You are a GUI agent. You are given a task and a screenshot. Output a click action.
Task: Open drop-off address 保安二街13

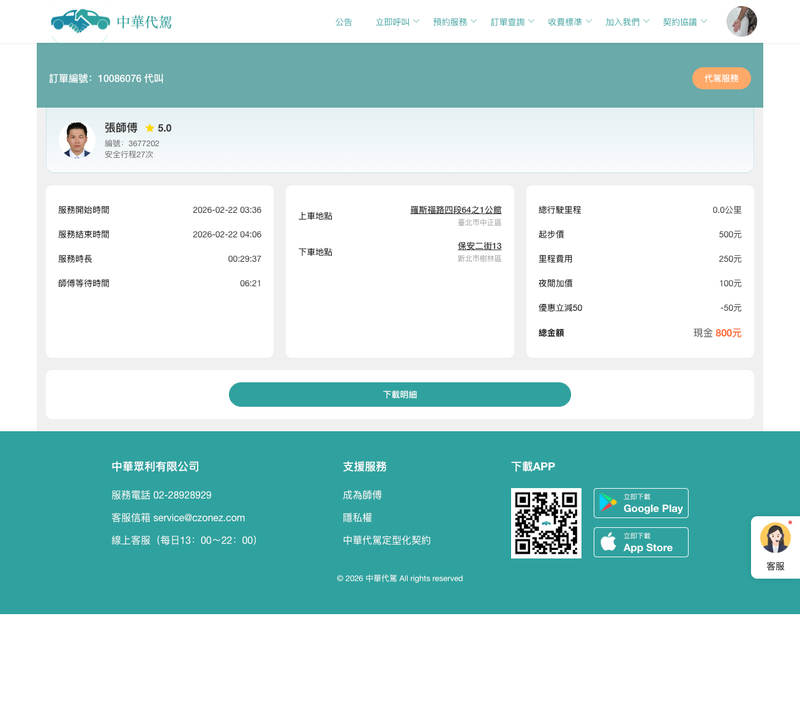point(479,246)
